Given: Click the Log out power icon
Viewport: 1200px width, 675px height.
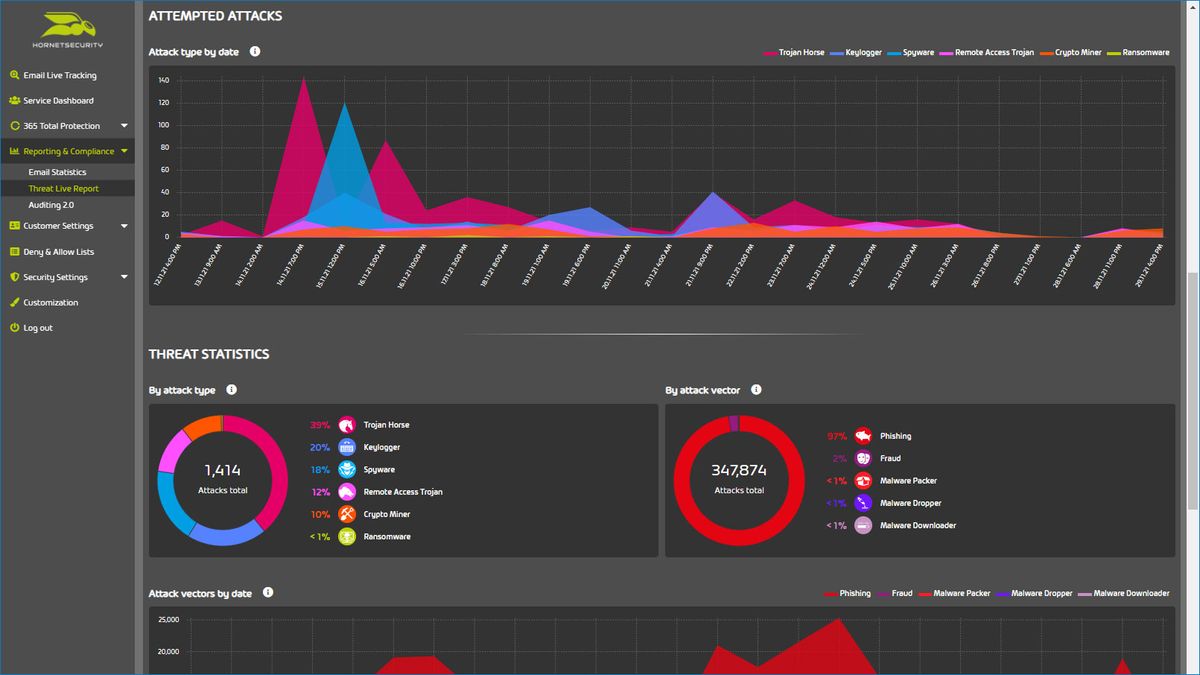Looking at the screenshot, I should [x=14, y=327].
